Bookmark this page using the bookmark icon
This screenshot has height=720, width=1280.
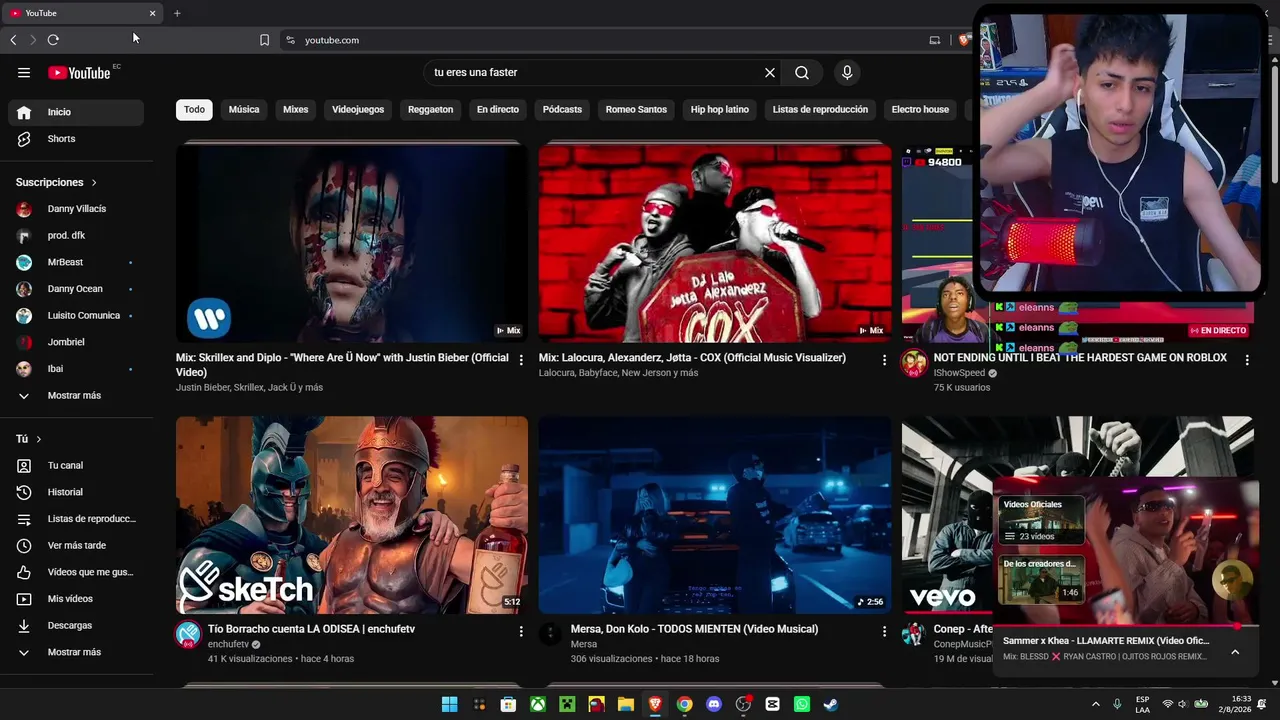coord(264,40)
